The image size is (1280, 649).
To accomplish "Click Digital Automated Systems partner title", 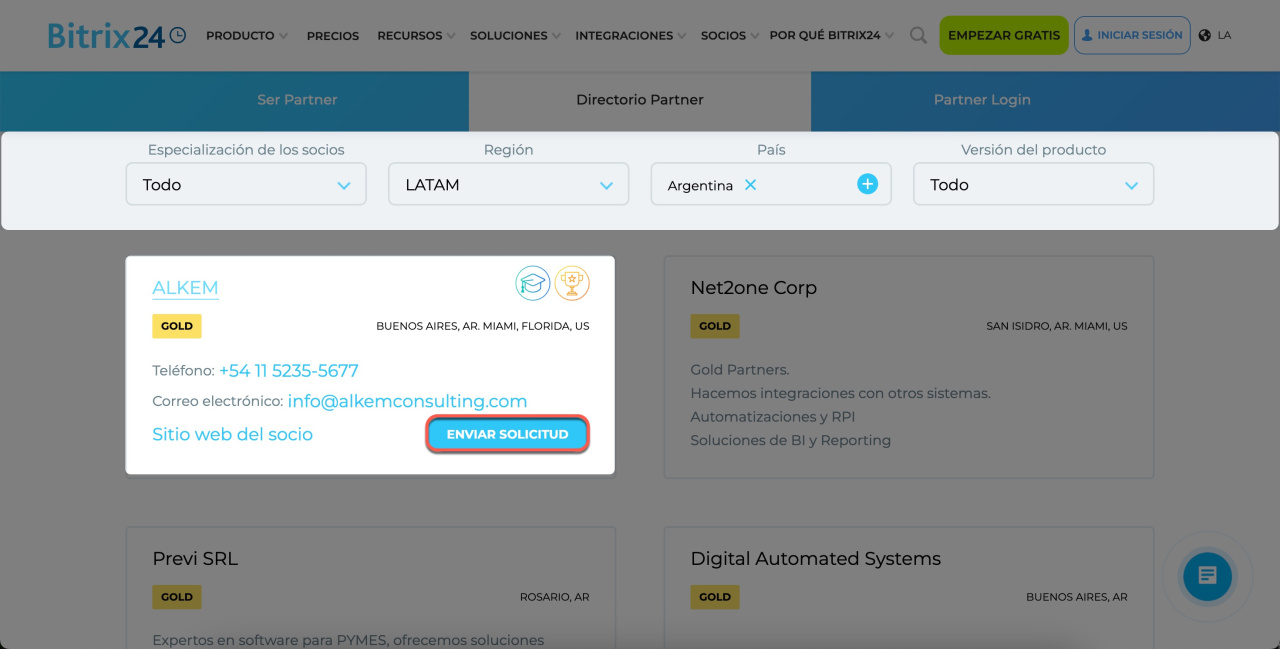I will 816,559.
